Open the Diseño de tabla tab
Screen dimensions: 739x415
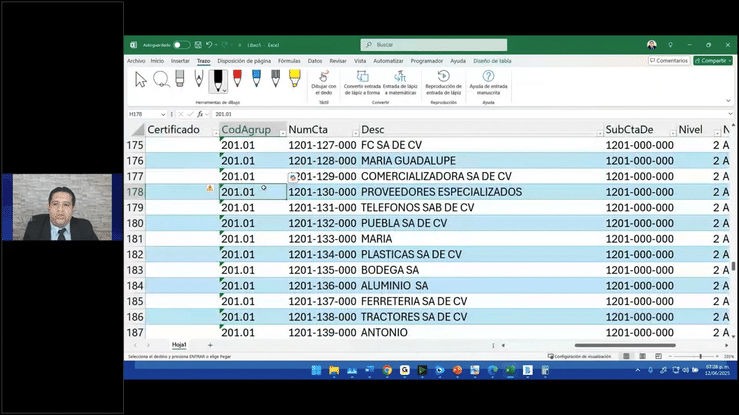click(x=492, y=61)
